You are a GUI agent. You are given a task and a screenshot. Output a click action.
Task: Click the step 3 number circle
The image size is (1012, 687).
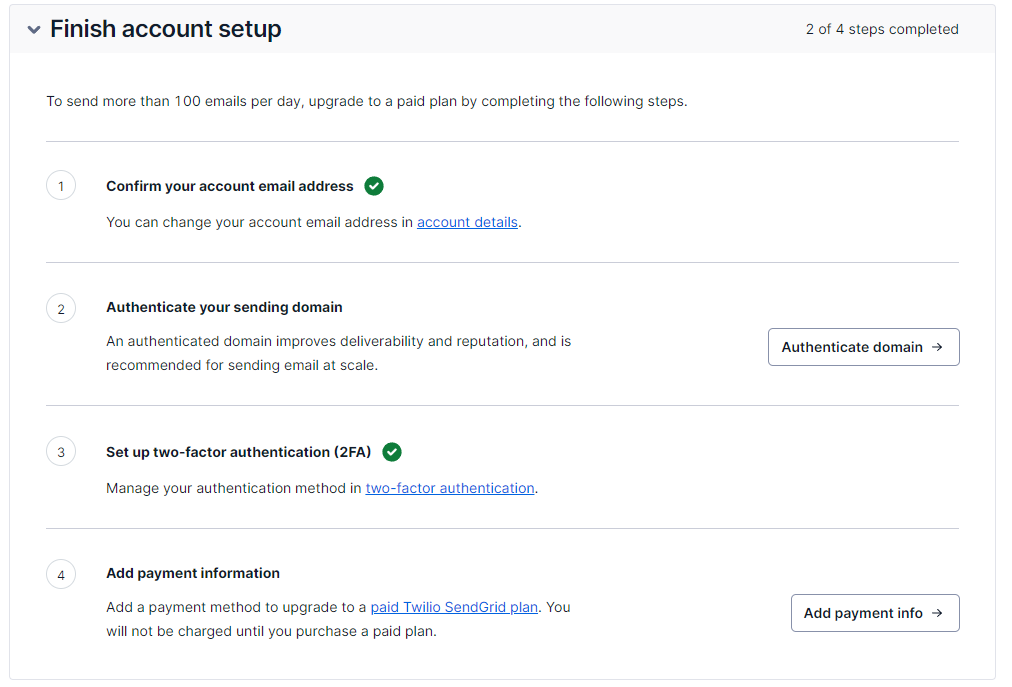pos(61,452)
